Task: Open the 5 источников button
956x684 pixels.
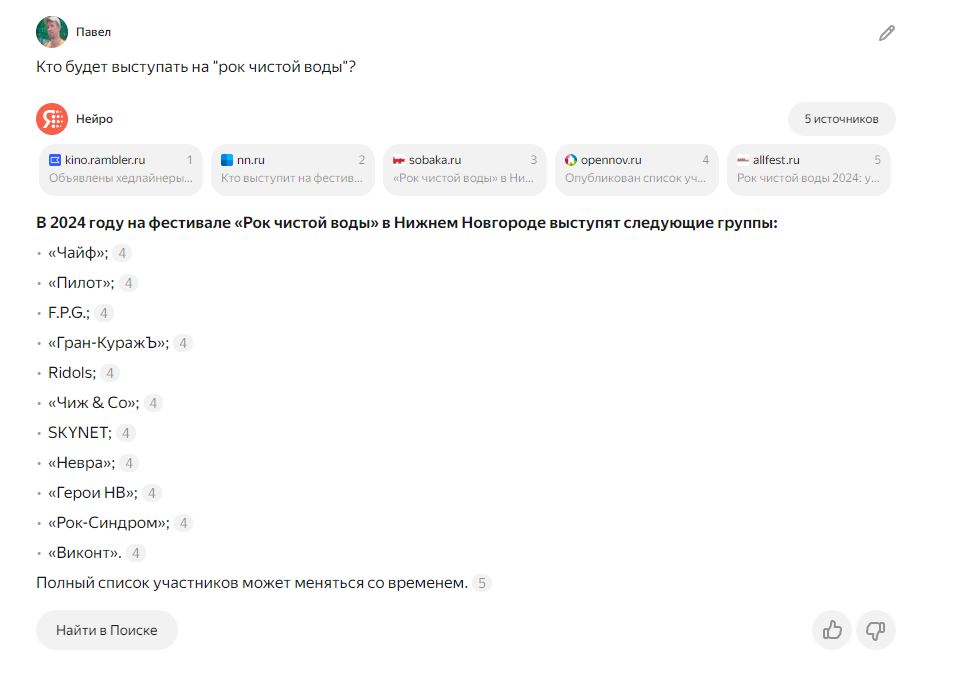Action: pos(841,119)
